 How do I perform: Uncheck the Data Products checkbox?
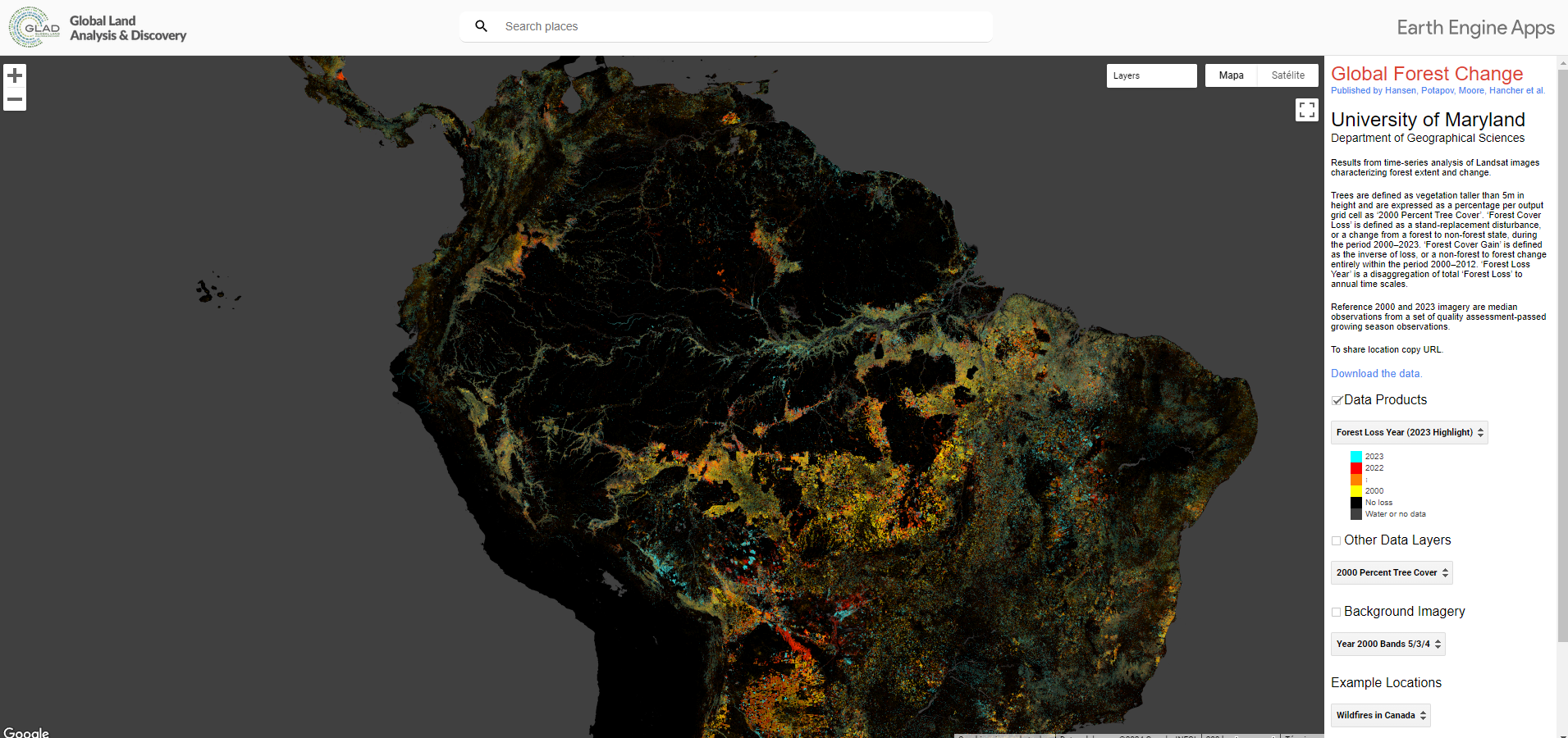(1337, 400)
